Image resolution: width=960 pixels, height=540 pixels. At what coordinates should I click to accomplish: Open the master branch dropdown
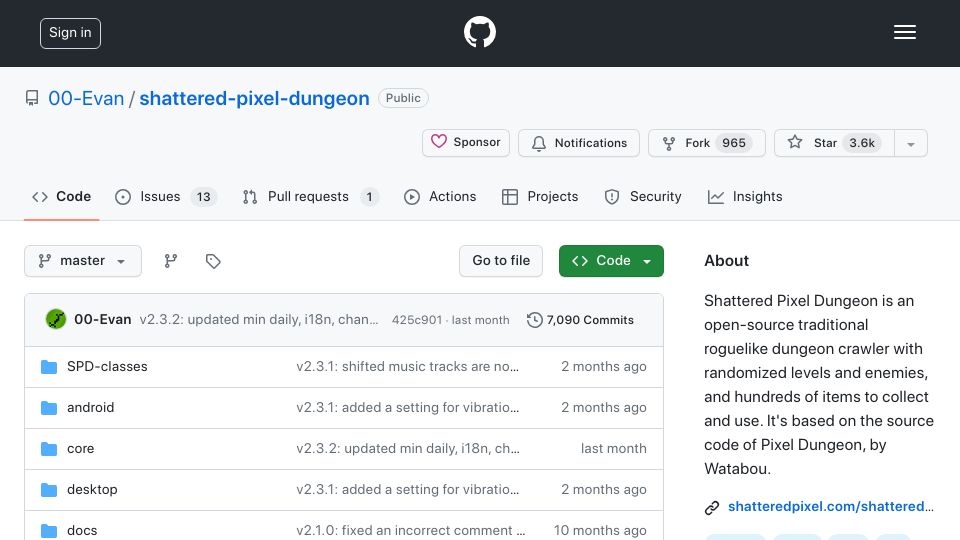pos(83,261)
